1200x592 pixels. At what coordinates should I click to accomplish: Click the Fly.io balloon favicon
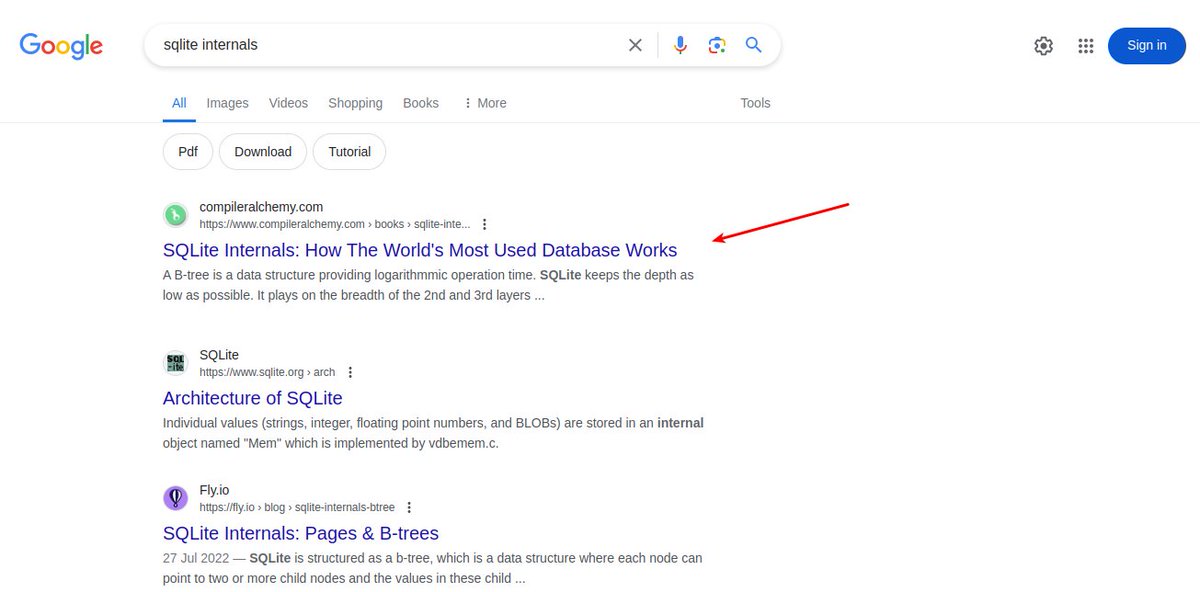[x=176, y=498]
